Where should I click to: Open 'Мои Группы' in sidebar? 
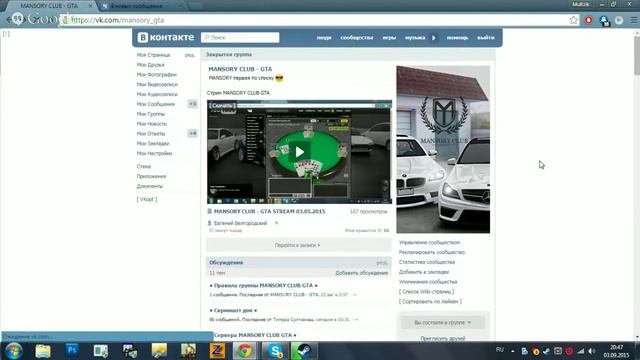(x=151, y=114)
